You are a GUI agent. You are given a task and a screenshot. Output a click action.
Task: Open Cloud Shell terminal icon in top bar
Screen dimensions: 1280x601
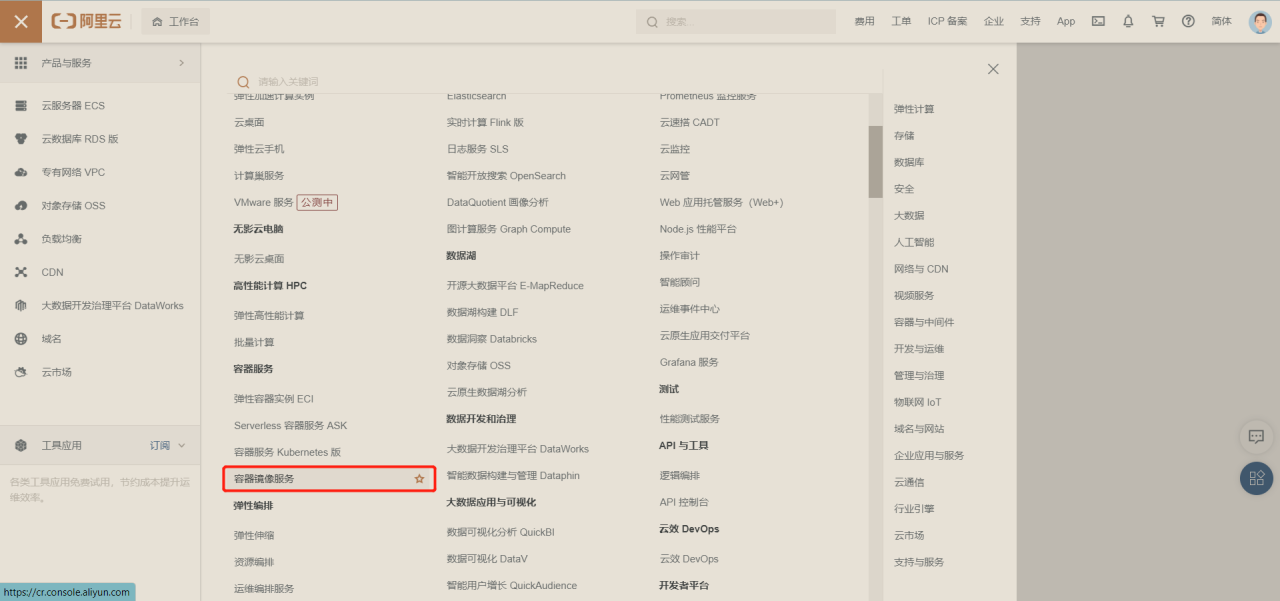1097,20
